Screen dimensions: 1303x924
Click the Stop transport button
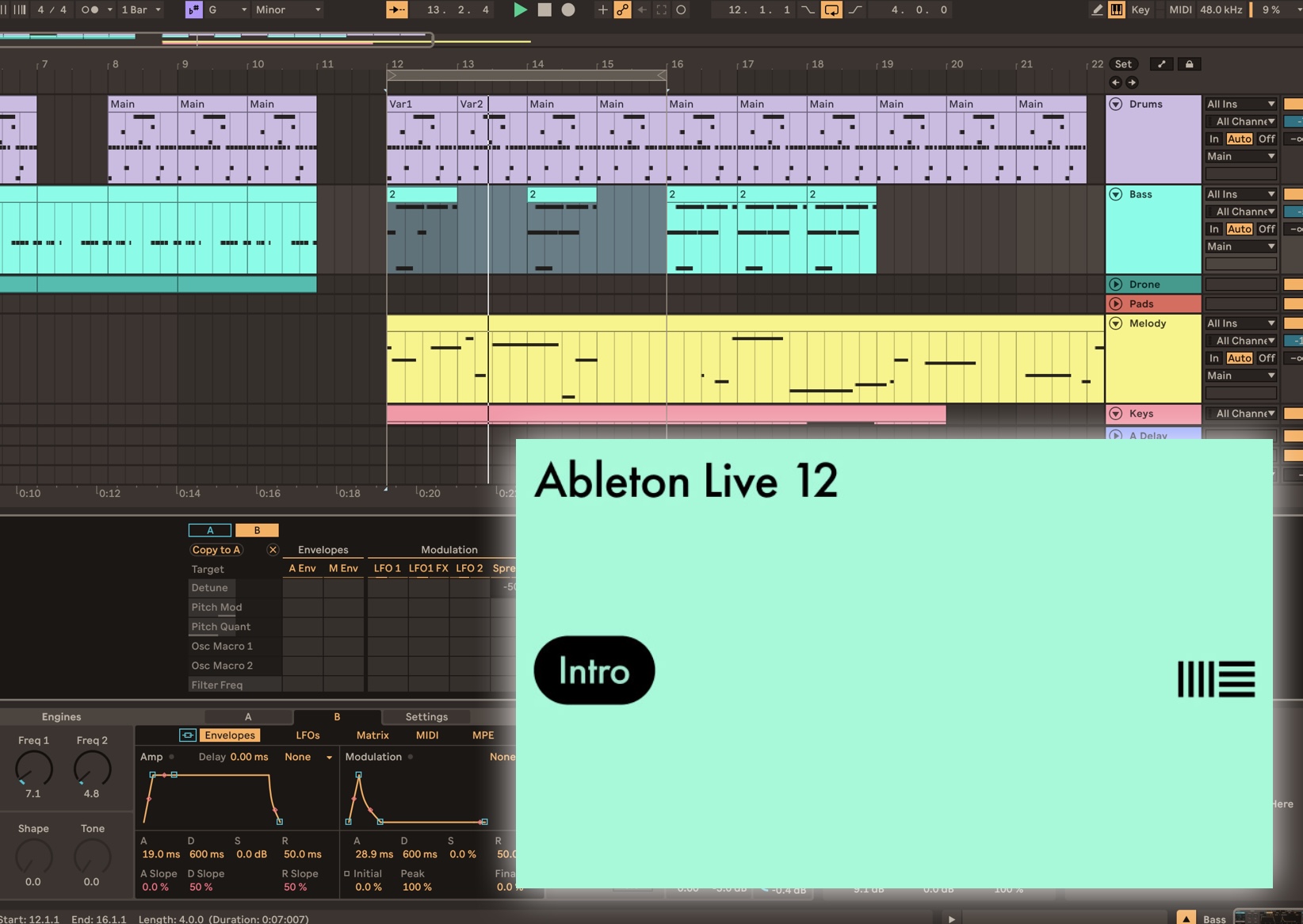[545, 10]
